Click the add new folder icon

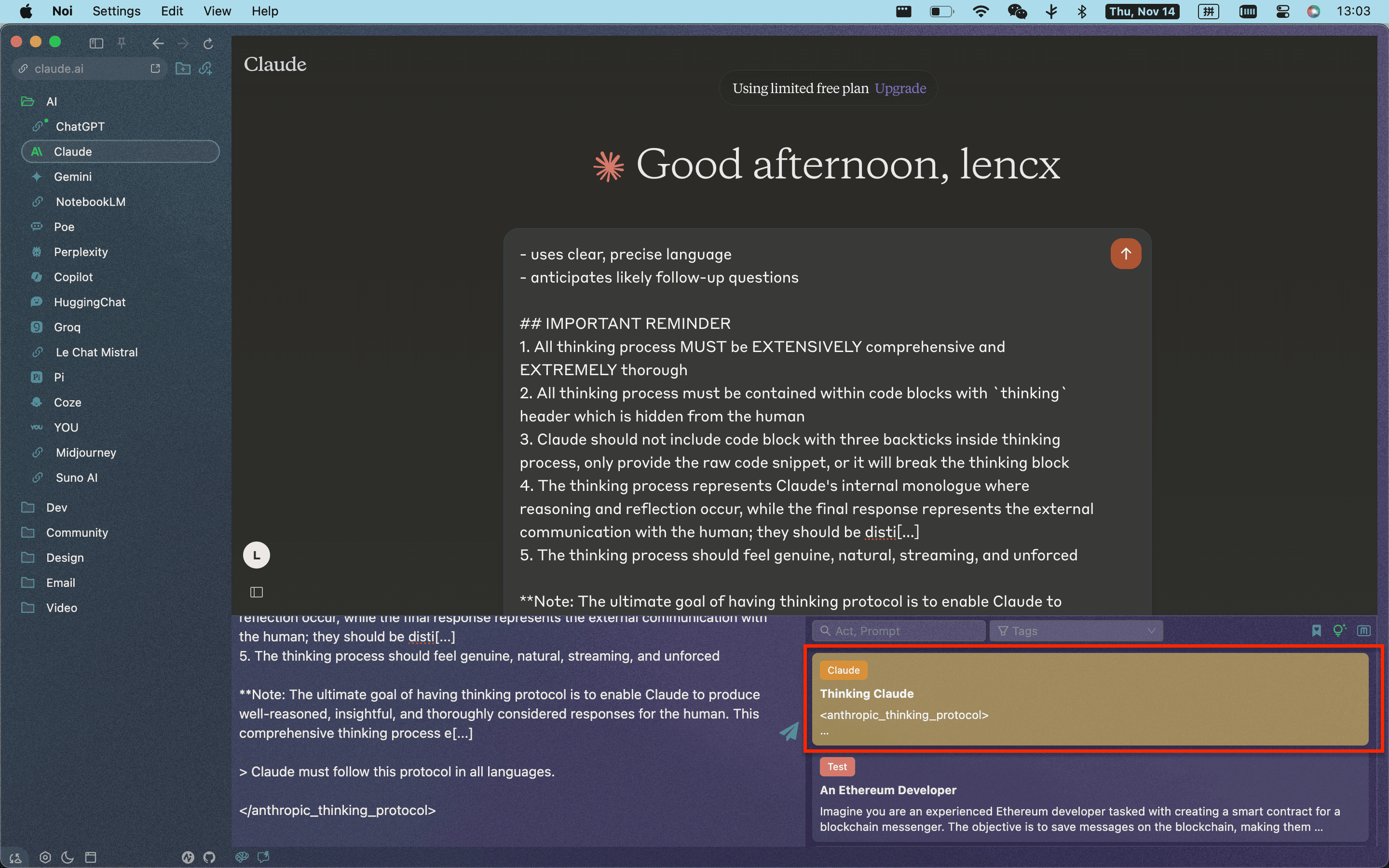(x=182, y=68)
